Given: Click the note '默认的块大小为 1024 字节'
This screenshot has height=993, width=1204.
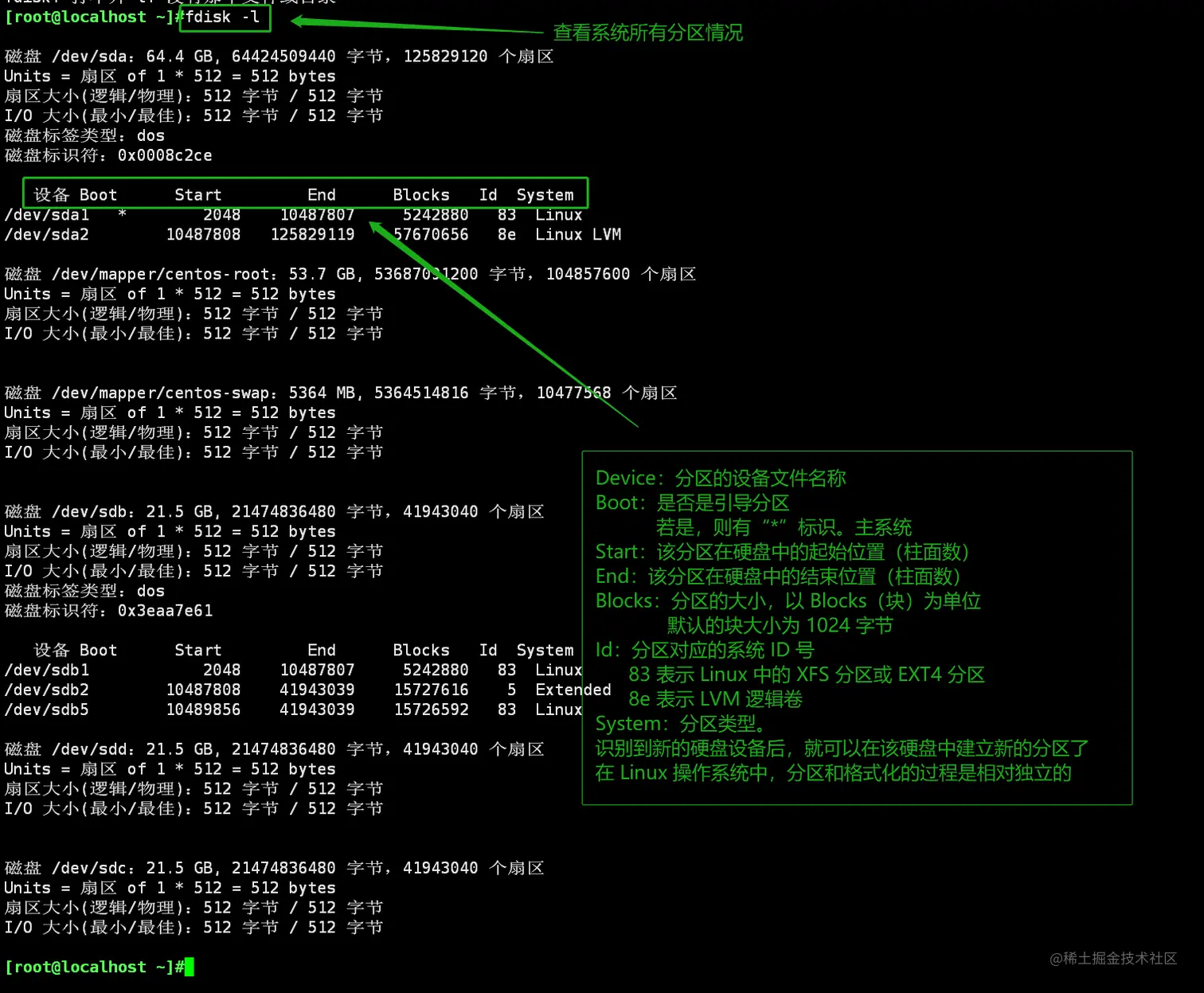Looking at the screenshot, I should click(x=780, y=626).
